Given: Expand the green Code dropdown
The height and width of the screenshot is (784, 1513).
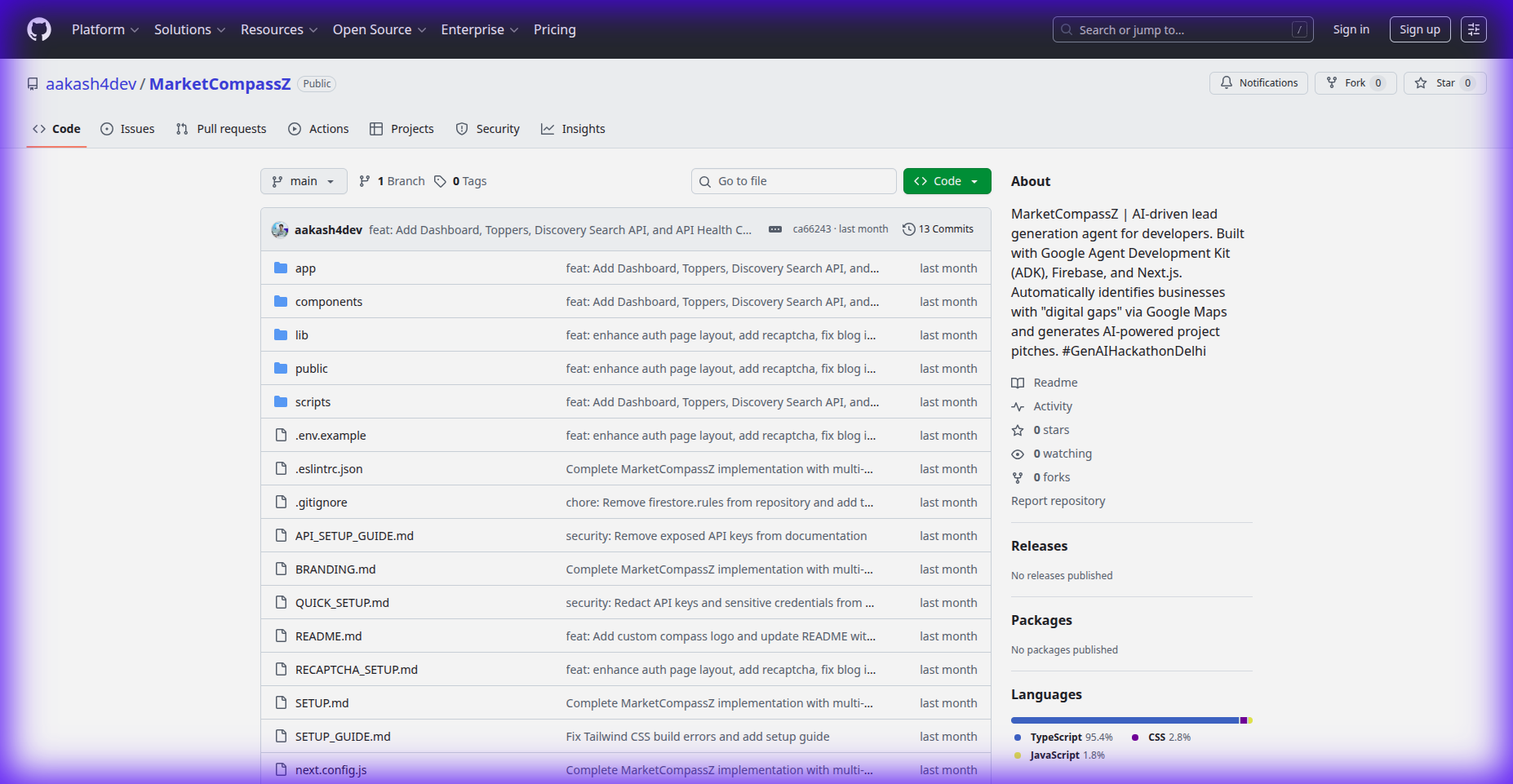Looking at the screenshot, I should [947, 181].
